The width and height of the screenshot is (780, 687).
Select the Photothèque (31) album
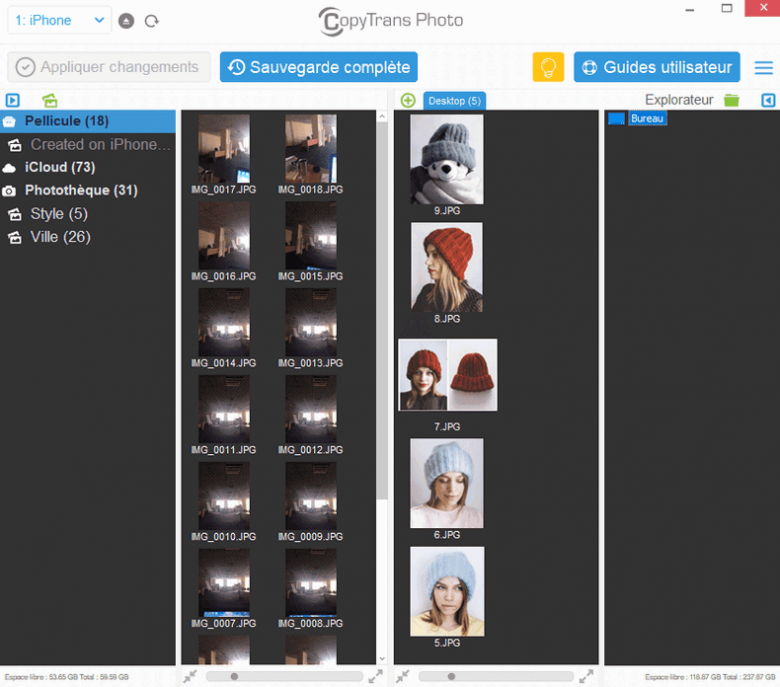coord(80,190)
